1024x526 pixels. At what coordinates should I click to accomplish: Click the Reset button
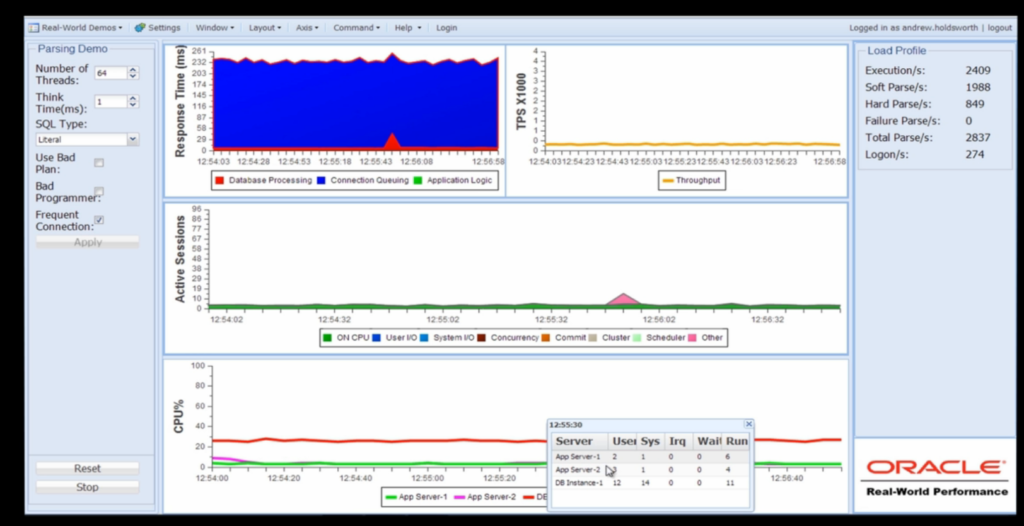(x=88, y=468)
